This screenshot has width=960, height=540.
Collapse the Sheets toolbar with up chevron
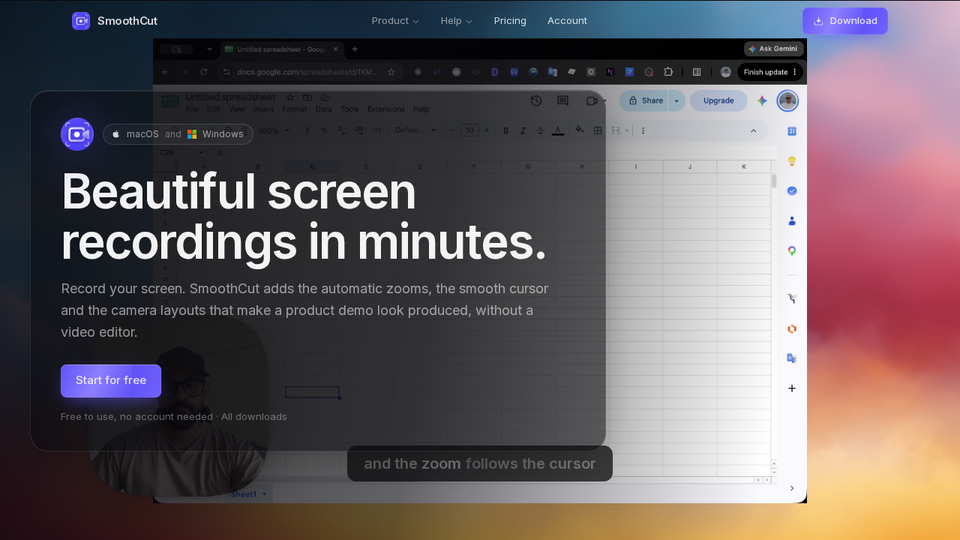pos(753,130)
